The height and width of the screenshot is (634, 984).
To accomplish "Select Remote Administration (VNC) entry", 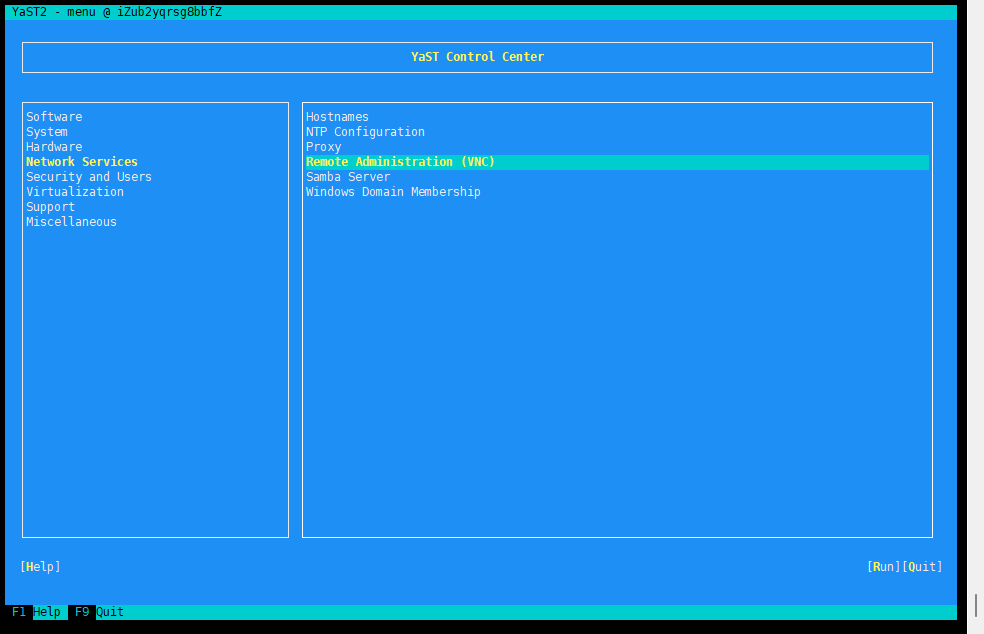I will coord(617,162).
